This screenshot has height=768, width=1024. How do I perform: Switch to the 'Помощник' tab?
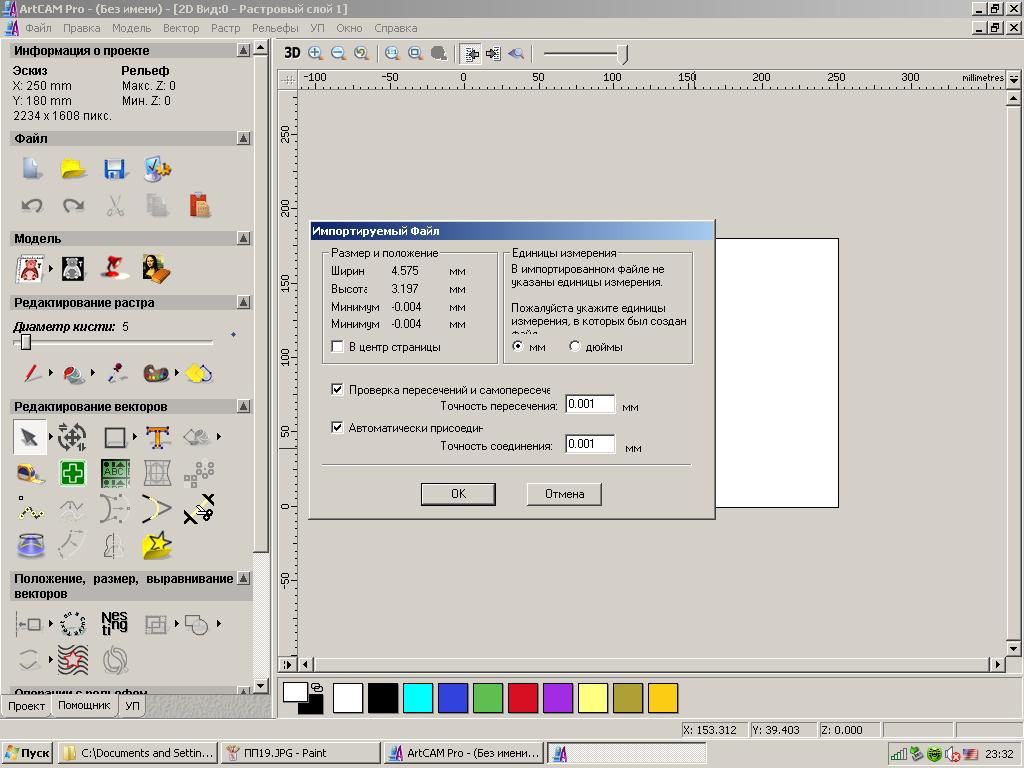(x=84, y=705)
